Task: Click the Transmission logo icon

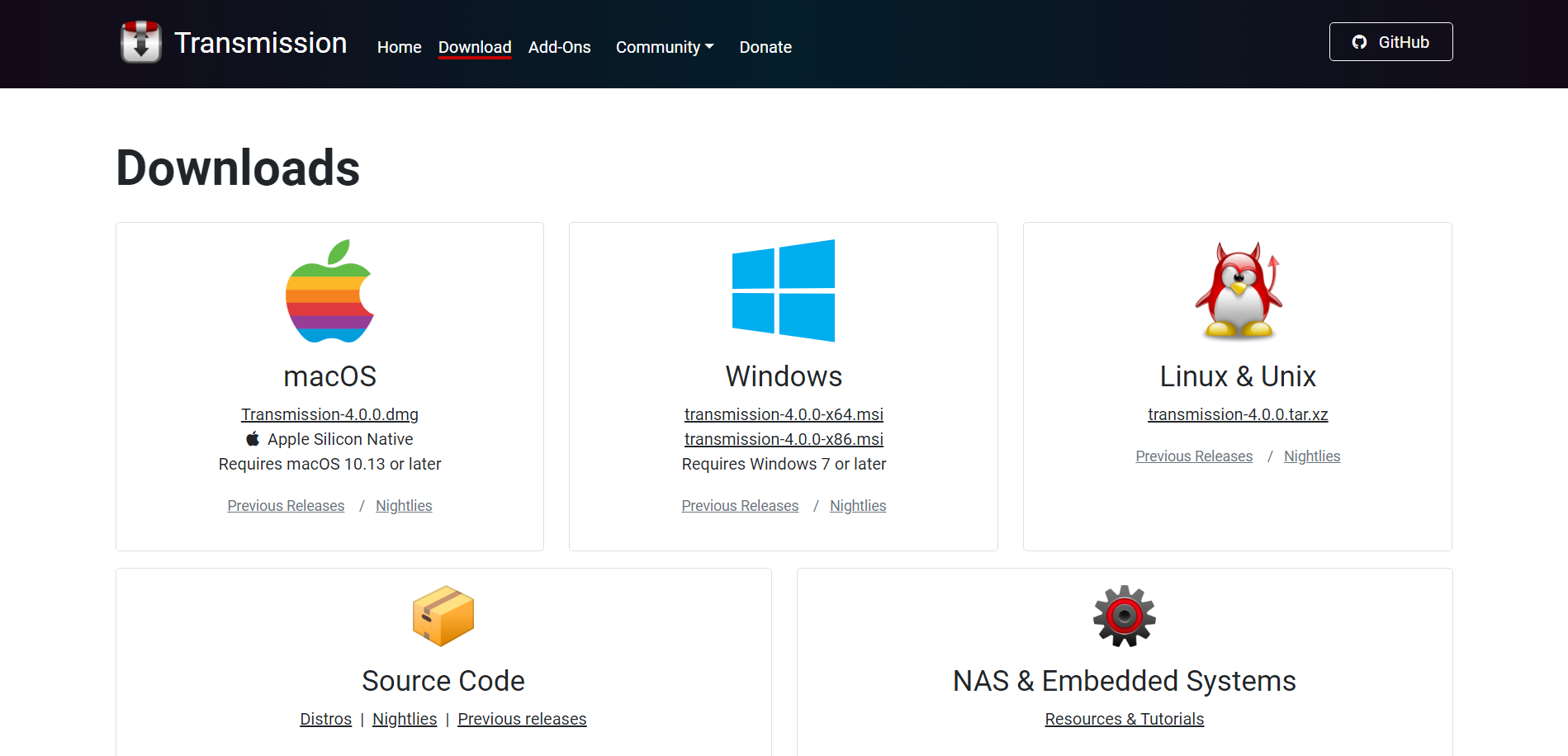Action: [x=141, y=42]
